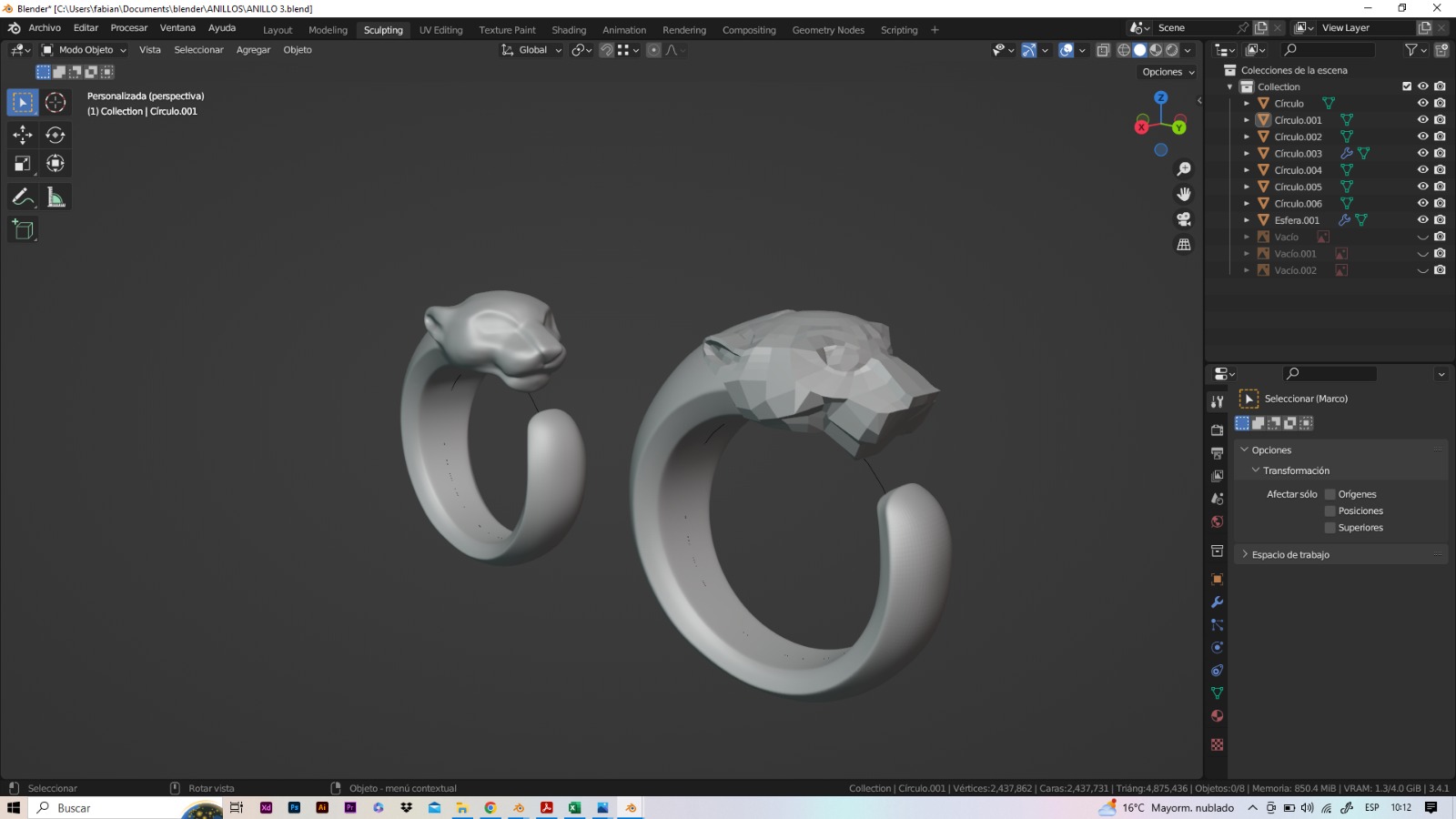Screen dimensions: 1456x819
Task: Choose the Annotate pencil tool
Action: click(23, 197)
